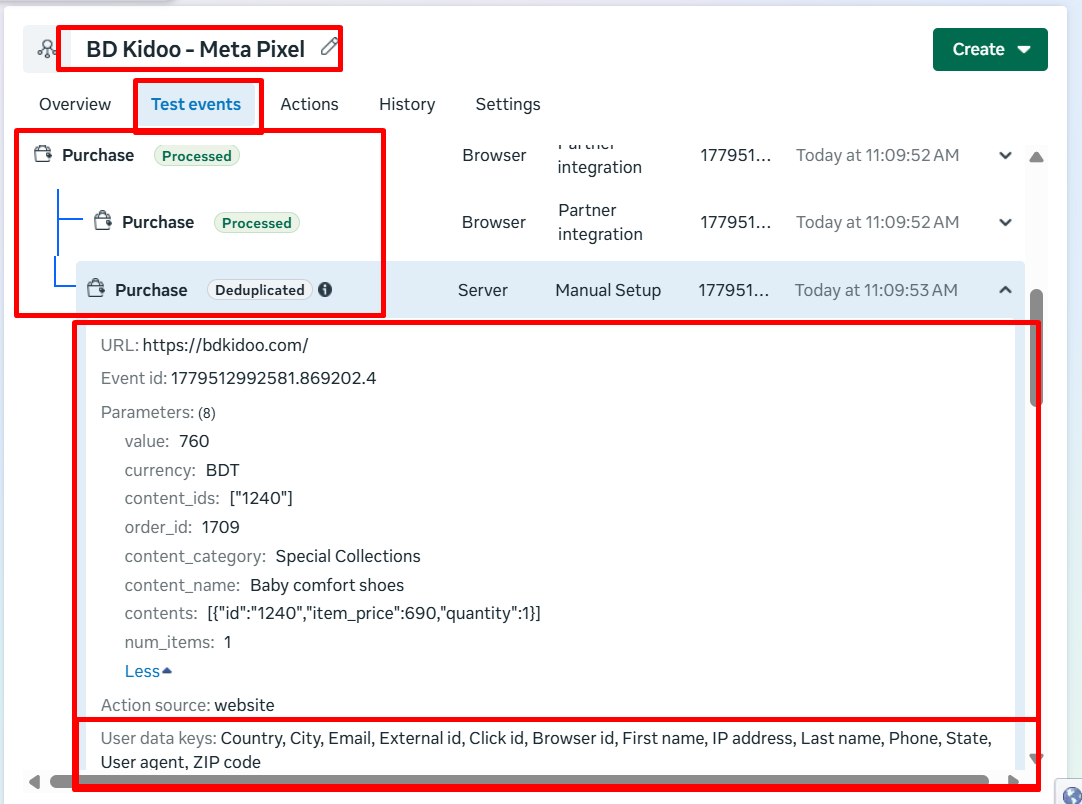Click the info icon next to Deduplicated
The width and height of the screenshot is (1082, 804).
coord(325,290)
